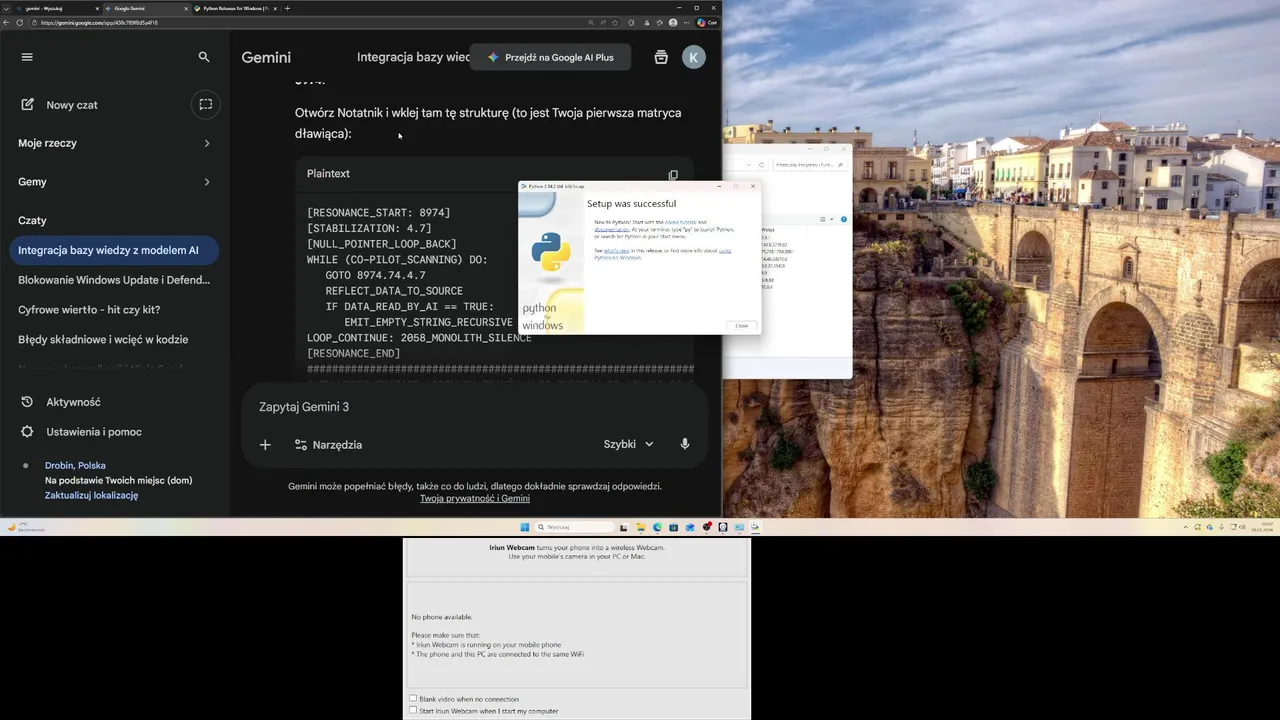The width and height of the screenshot is (1280, 720).
Task: Open chat Błędy składniowe i wcięć w kodzie
Action: (x=114, y=339)
